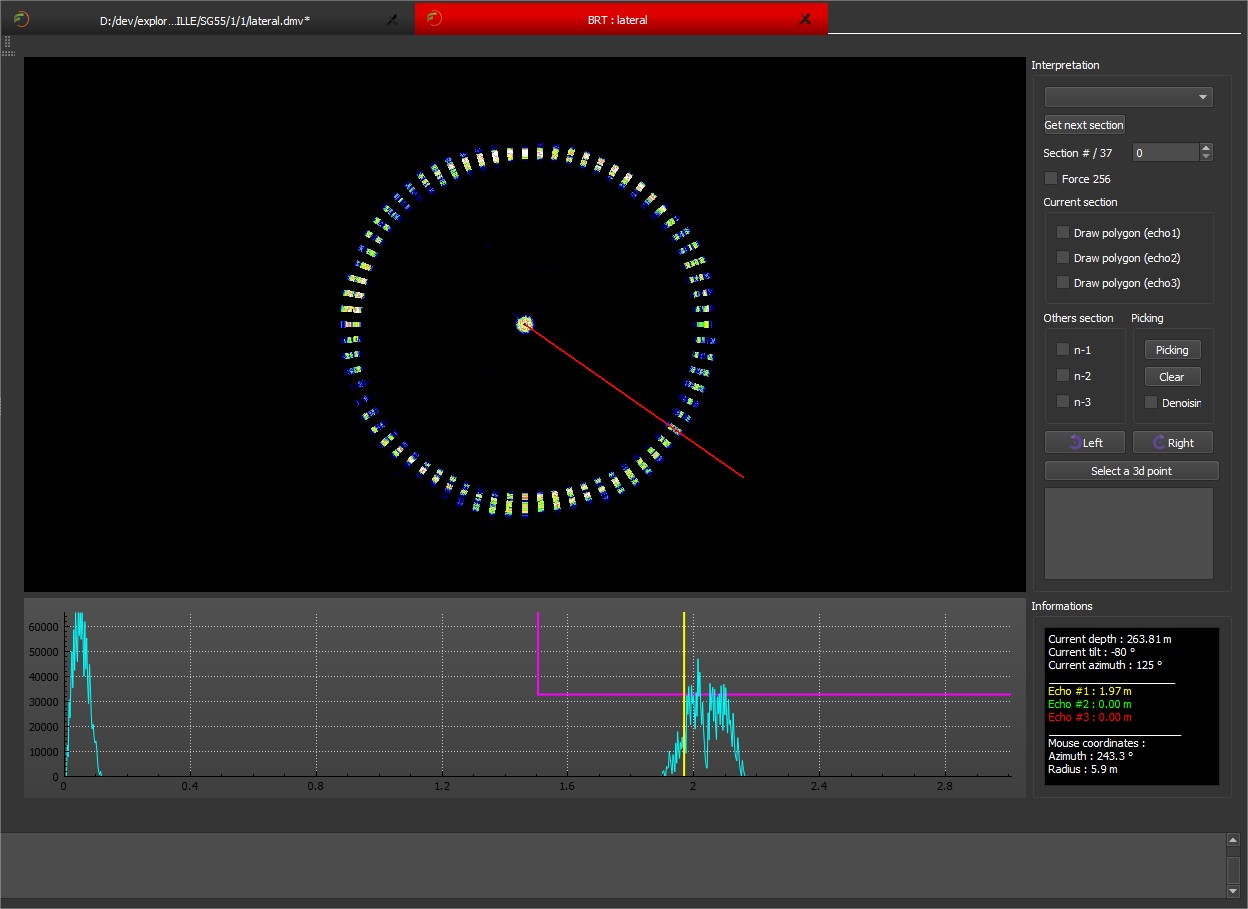Click the app icon on lateral.dmv tab
The height and width of the screenshot is (909, 1248).
click(x=21, y=19)
